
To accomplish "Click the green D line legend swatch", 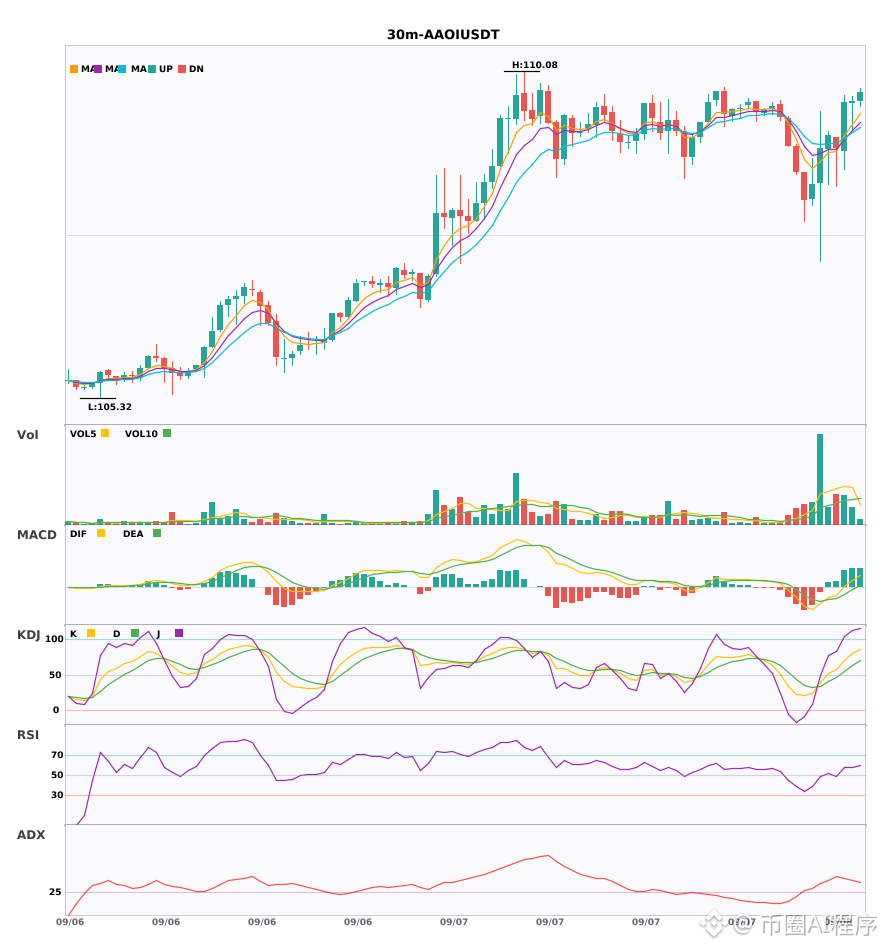I will [x=135, y=633].
